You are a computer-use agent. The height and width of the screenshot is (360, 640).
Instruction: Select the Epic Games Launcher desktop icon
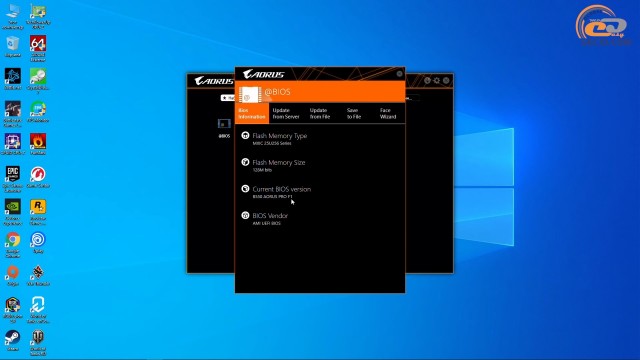[x=13, y=179]
